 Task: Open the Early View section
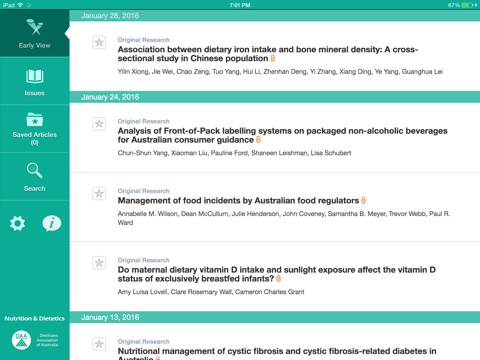coord(35,33)
